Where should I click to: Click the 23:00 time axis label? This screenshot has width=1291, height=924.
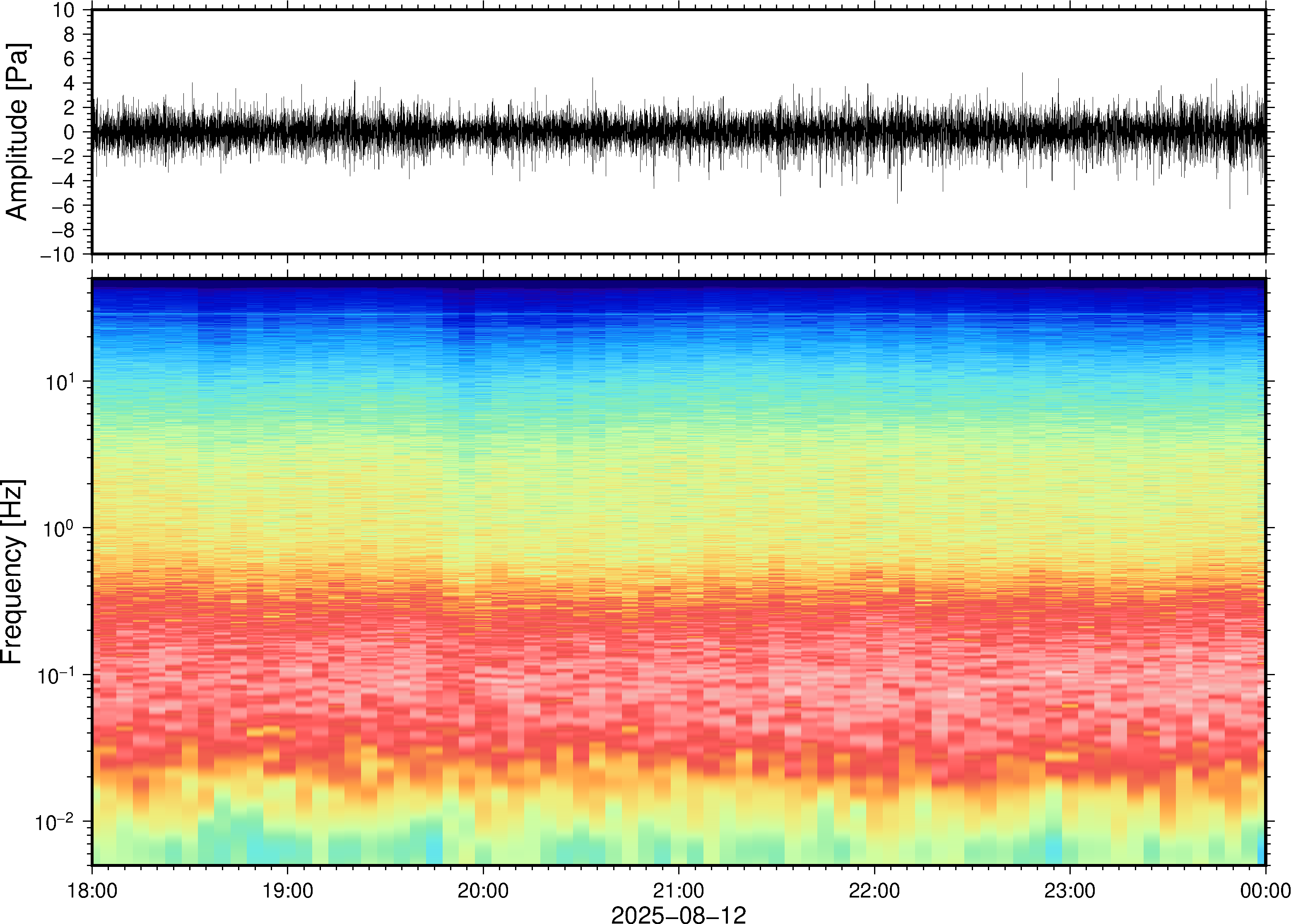pyautogui.click(x=1069, y=890)
